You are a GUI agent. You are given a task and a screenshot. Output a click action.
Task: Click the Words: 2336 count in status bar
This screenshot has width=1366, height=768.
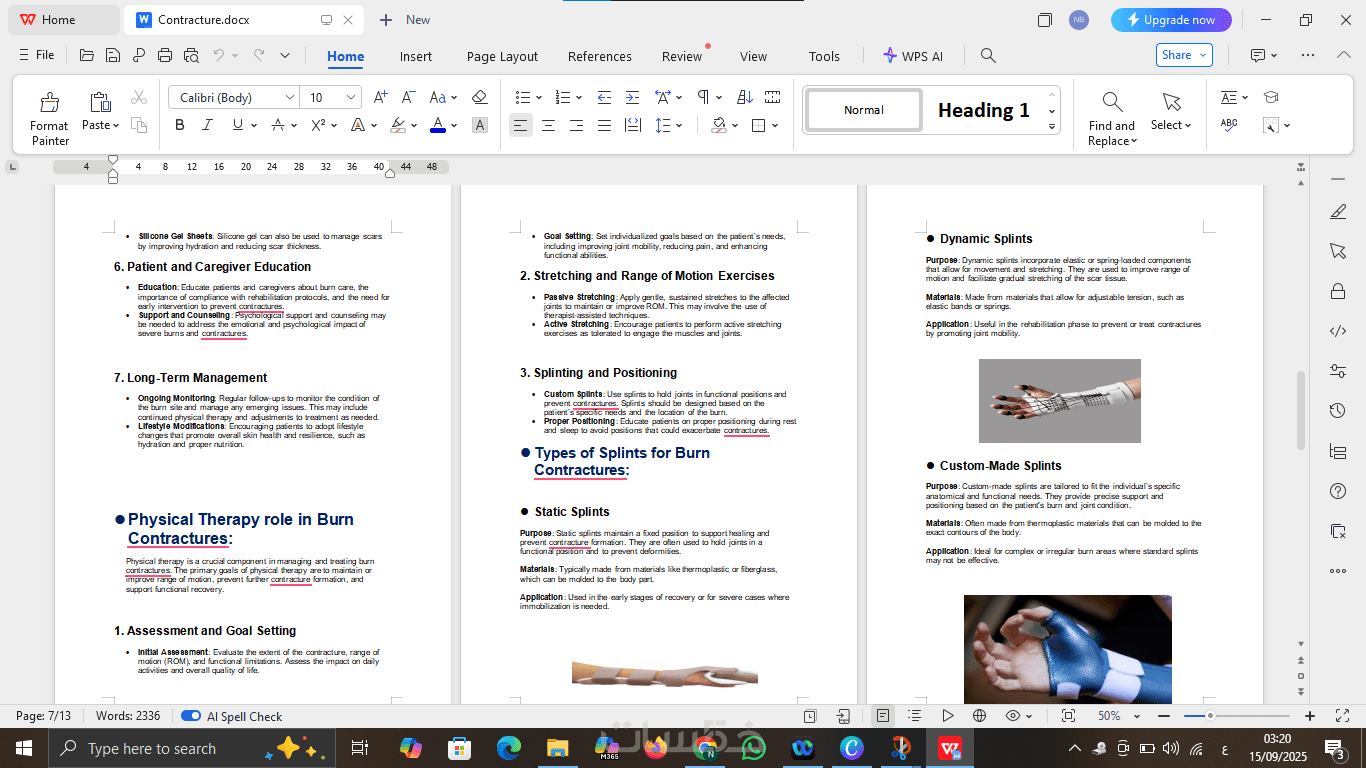[x=128, y=716]
